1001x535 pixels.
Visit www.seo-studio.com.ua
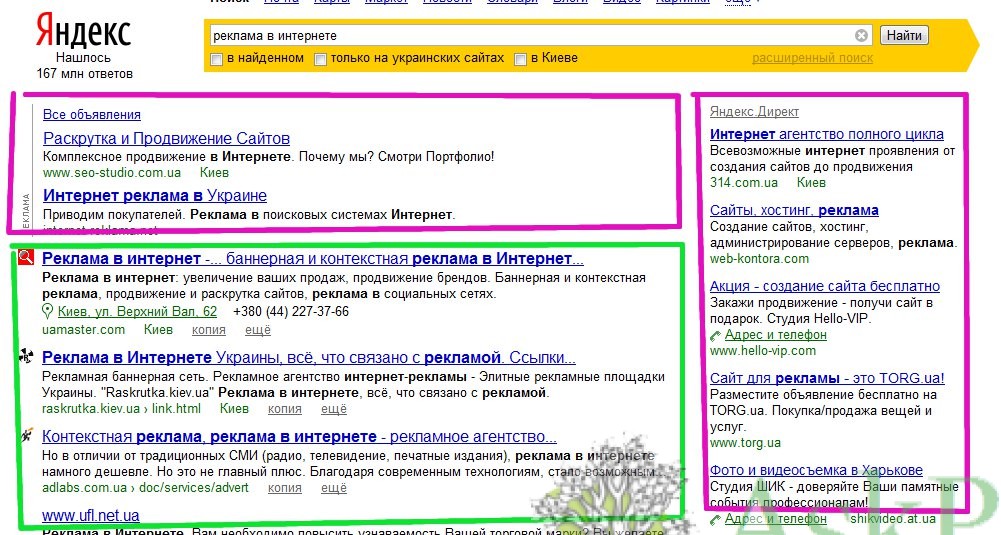[x=112, y=173]
